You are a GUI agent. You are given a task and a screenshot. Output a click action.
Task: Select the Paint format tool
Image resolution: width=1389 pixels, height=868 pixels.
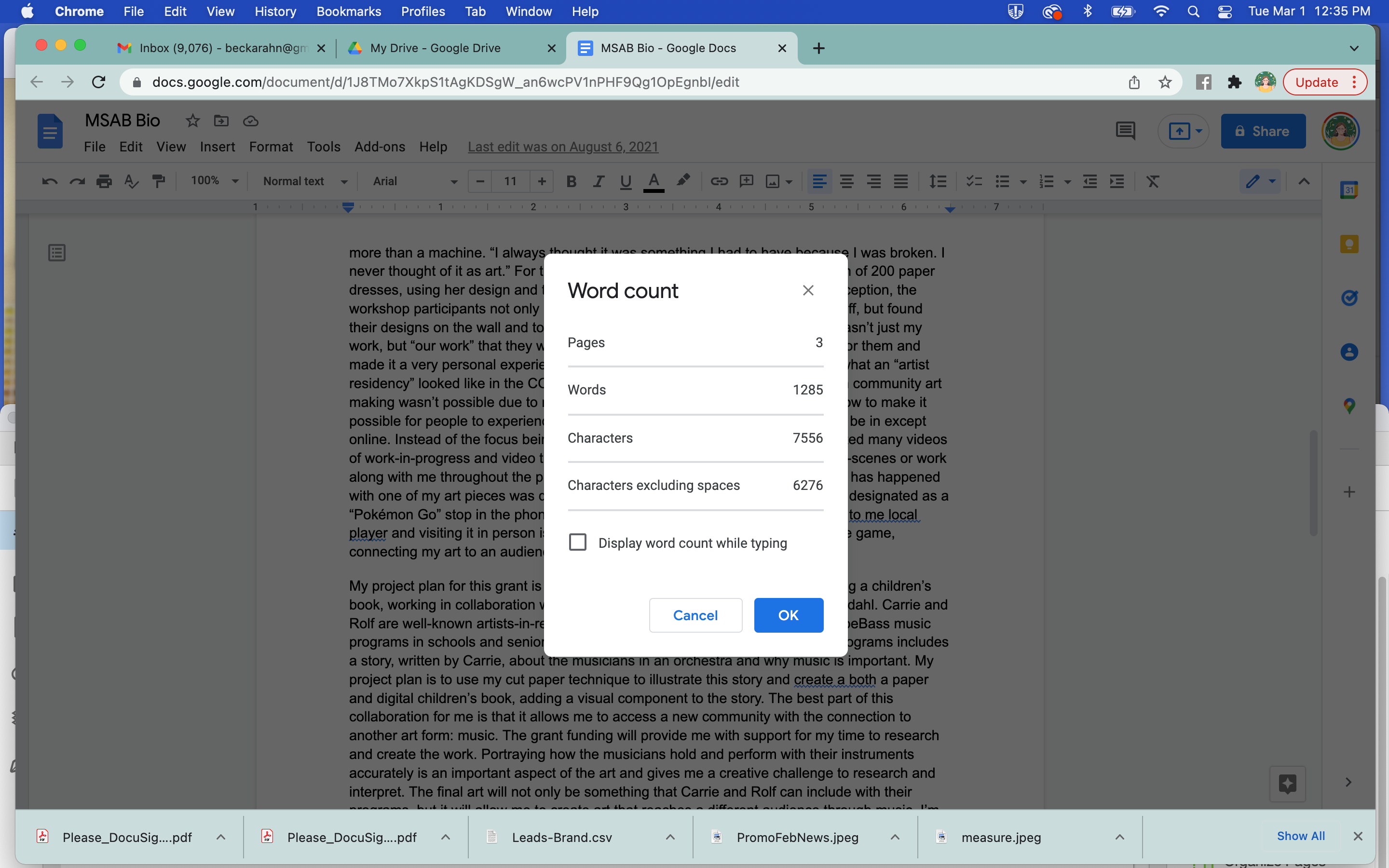[158, 181]
